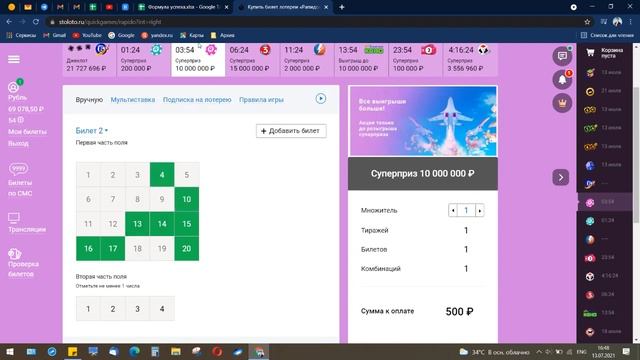Open the broadcasts monitor icon

point(14,218)
